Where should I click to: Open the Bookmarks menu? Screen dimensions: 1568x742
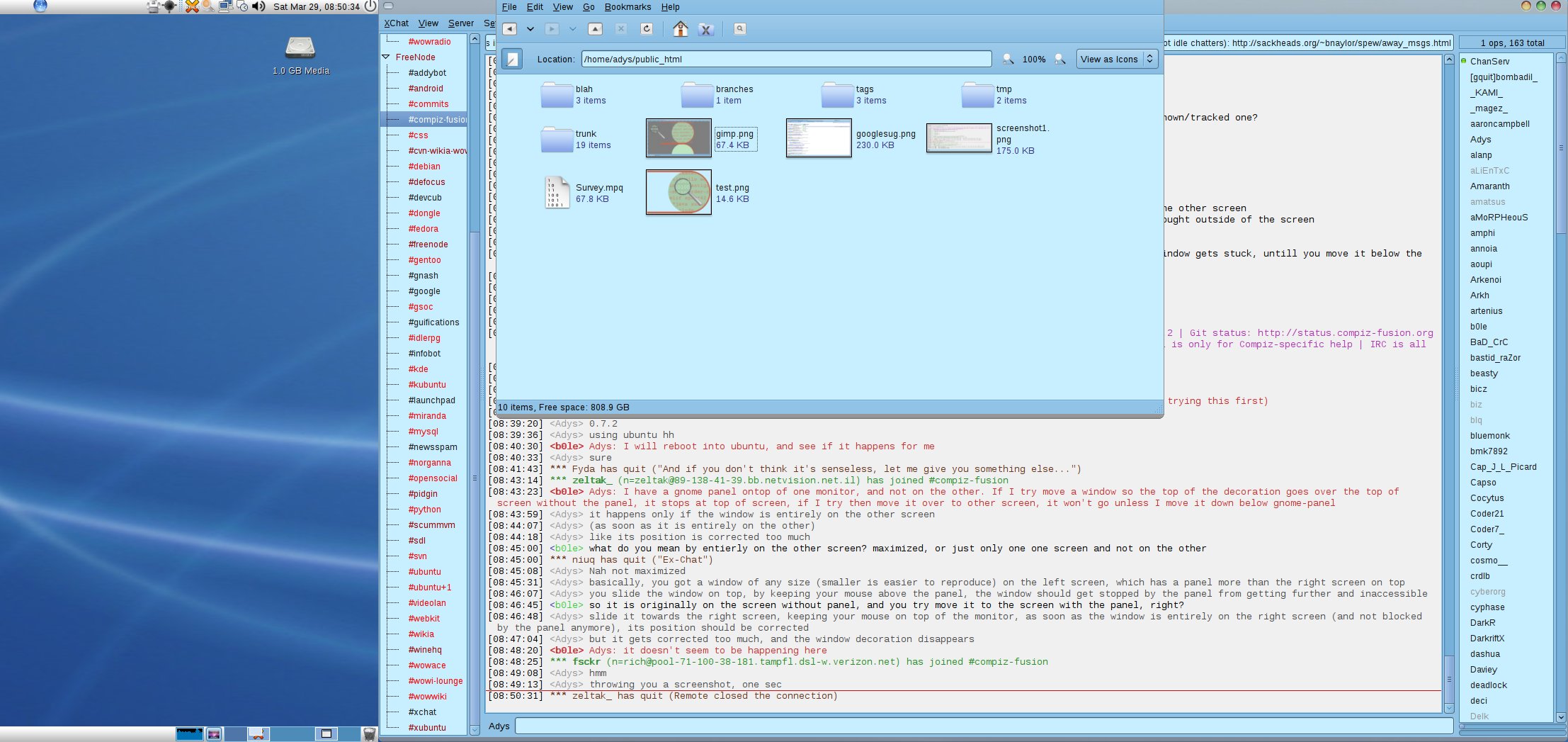pos(627,7)
